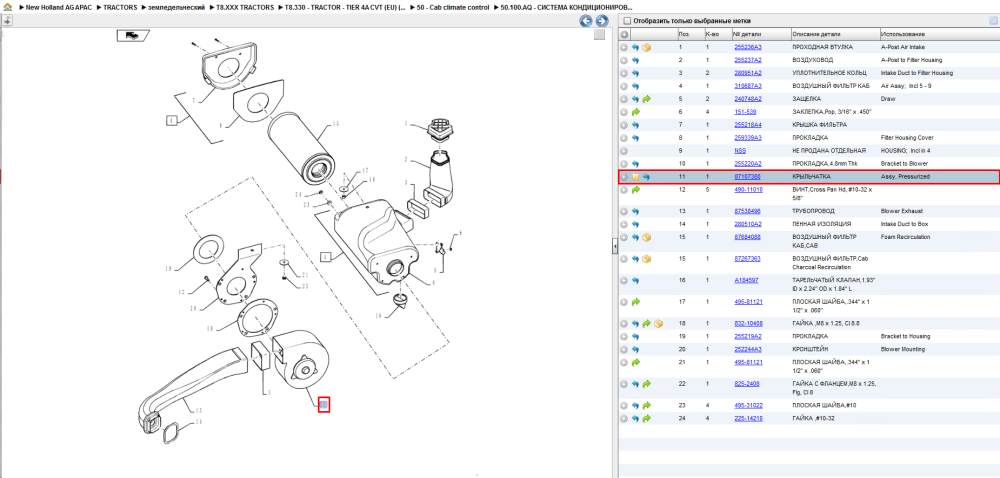
Task: Sort by Описание детали column header
Action: [834, 34]
